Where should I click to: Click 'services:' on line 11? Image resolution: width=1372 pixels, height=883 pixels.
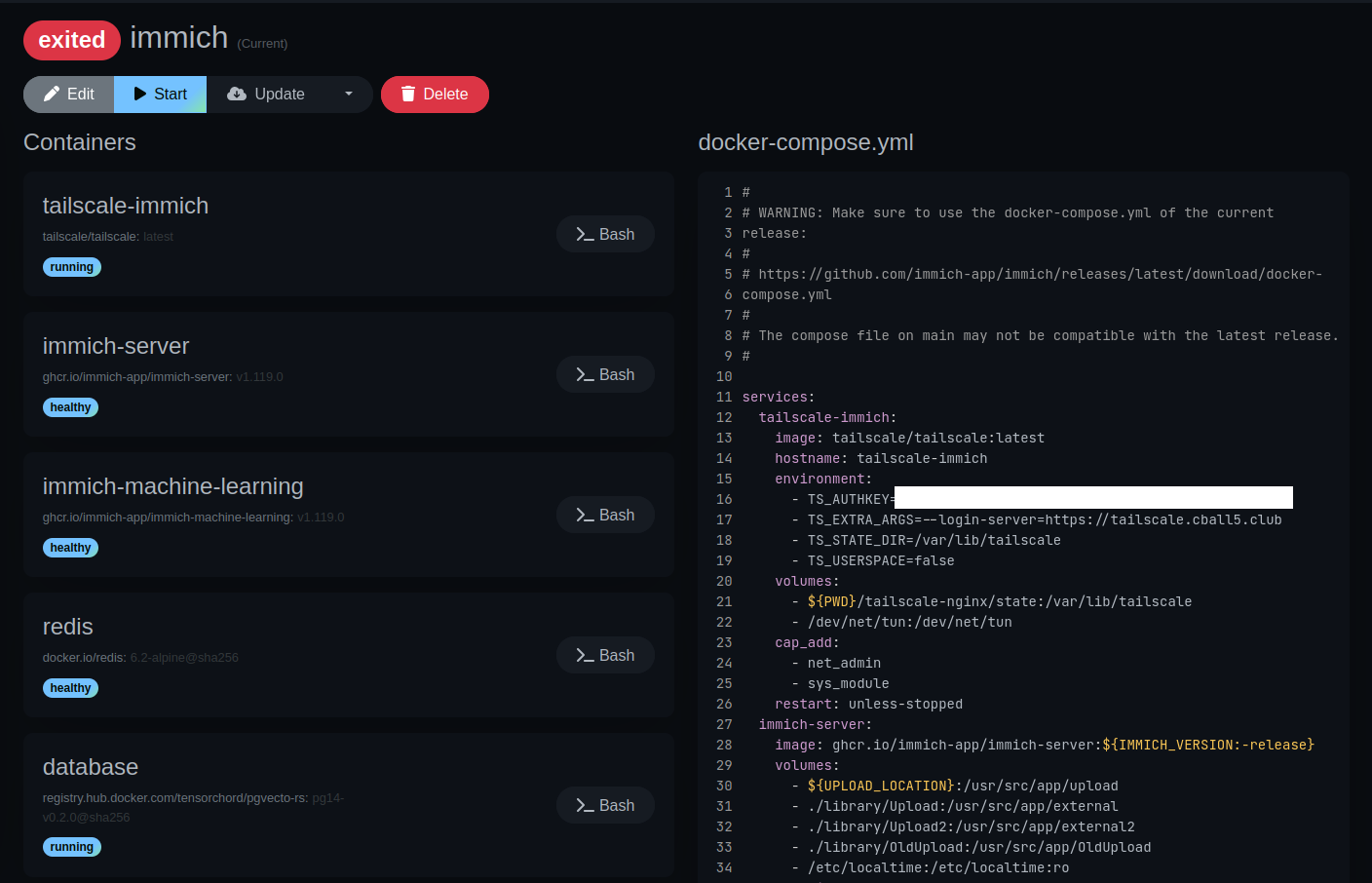coord(779,398)
